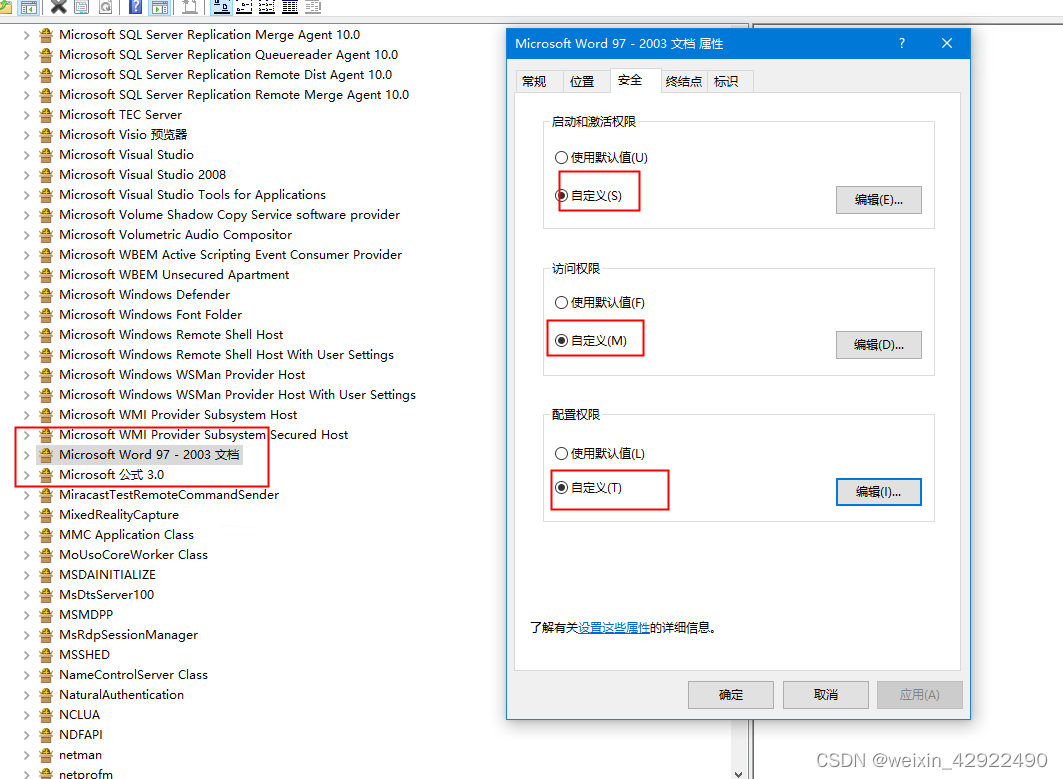Click the up one level folder icon

[9, 8]
